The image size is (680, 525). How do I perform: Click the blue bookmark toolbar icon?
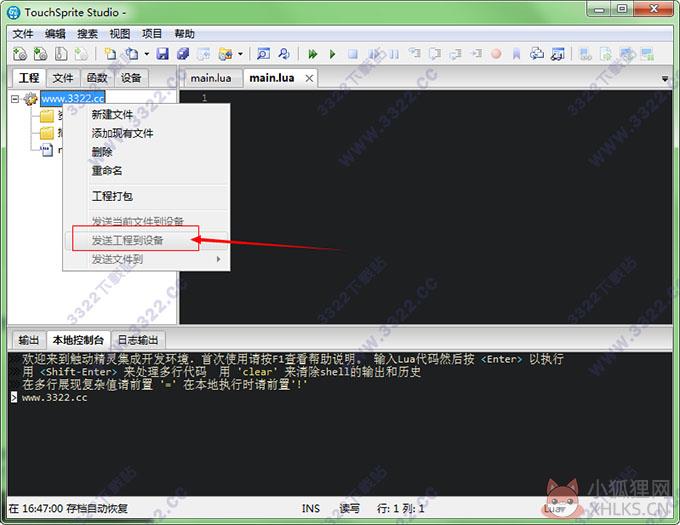click(x=517, y=54)
